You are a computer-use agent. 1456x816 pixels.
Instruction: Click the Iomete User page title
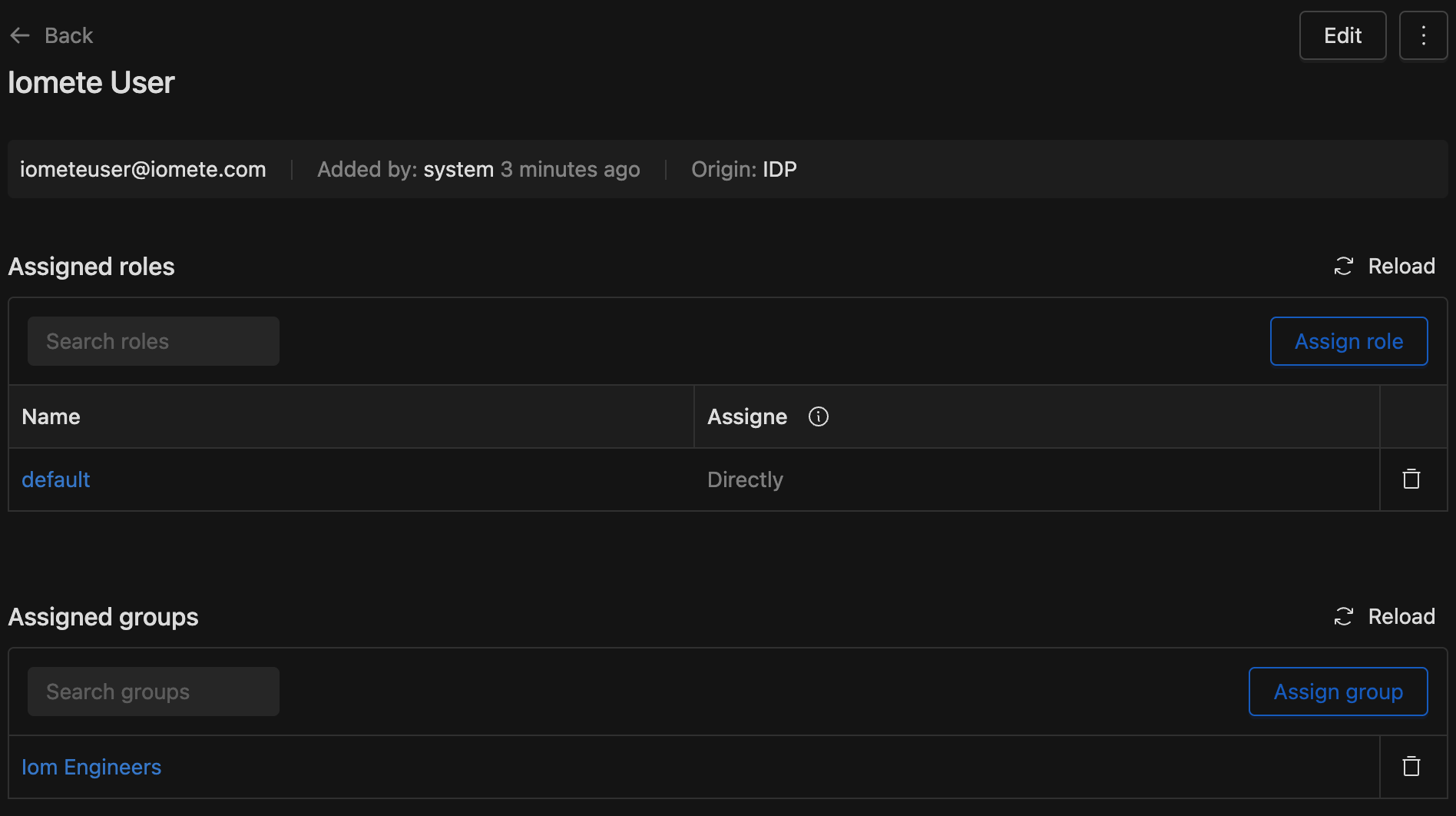[x=91, y=82]
